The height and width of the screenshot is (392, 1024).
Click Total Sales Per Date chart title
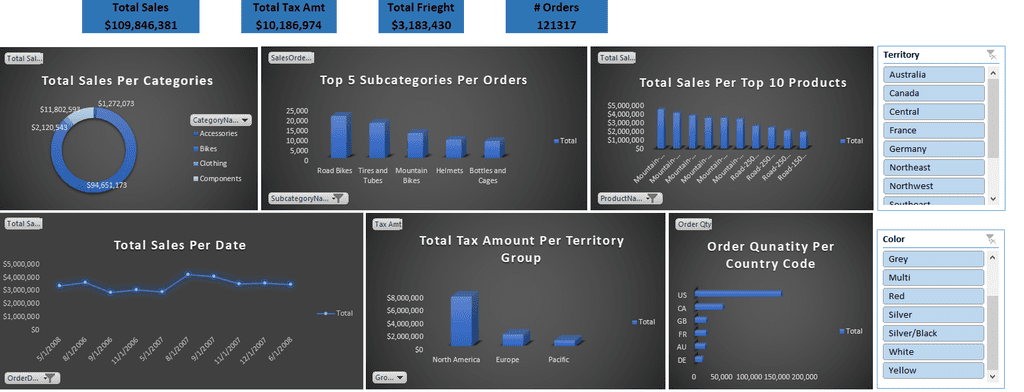tap(180, 246)
